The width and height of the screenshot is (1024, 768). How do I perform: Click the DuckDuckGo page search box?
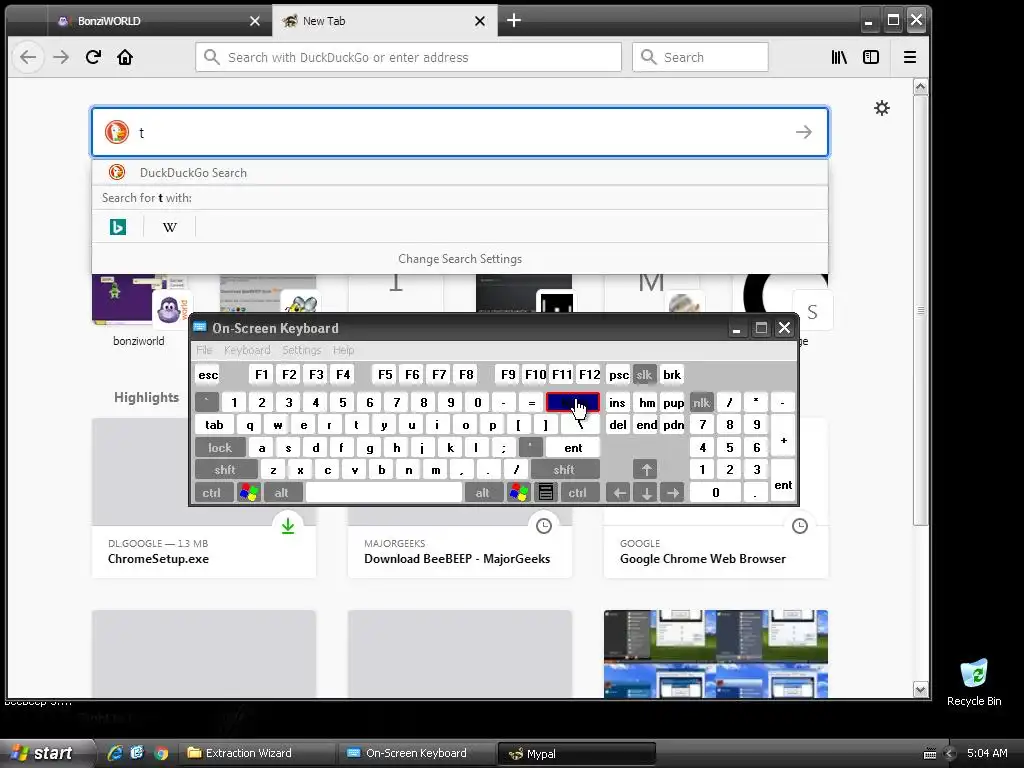[460, 133]
